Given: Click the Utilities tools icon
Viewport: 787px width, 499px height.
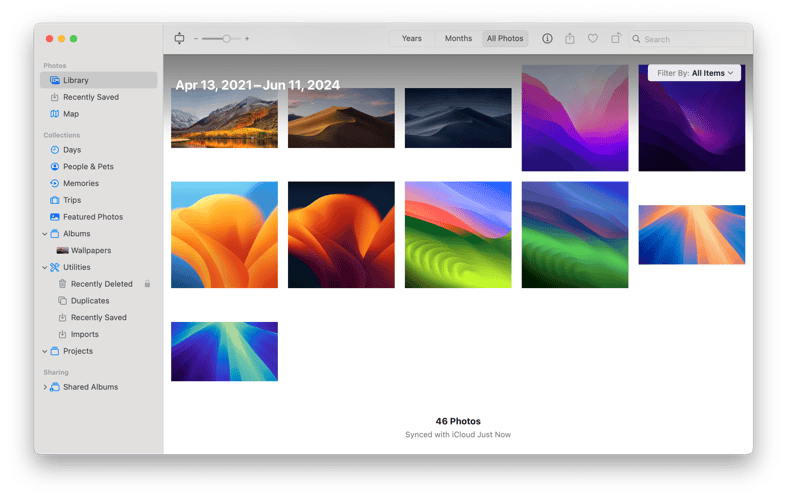Looking at the screenshot, I should (x=55, y=267).
